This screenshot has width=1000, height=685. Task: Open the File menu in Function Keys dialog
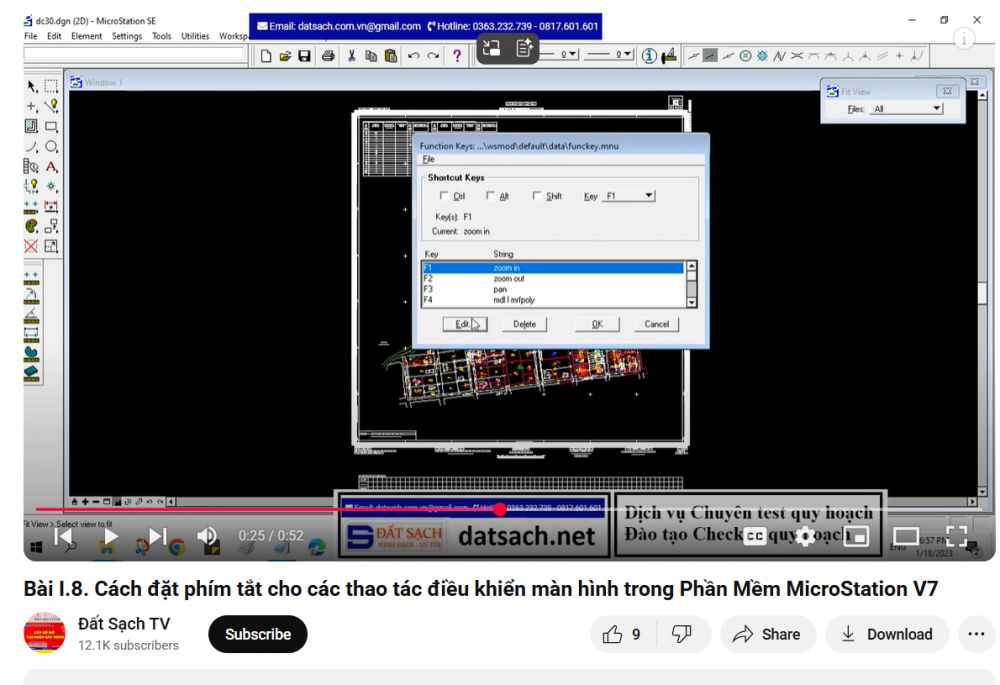point(428,159)
